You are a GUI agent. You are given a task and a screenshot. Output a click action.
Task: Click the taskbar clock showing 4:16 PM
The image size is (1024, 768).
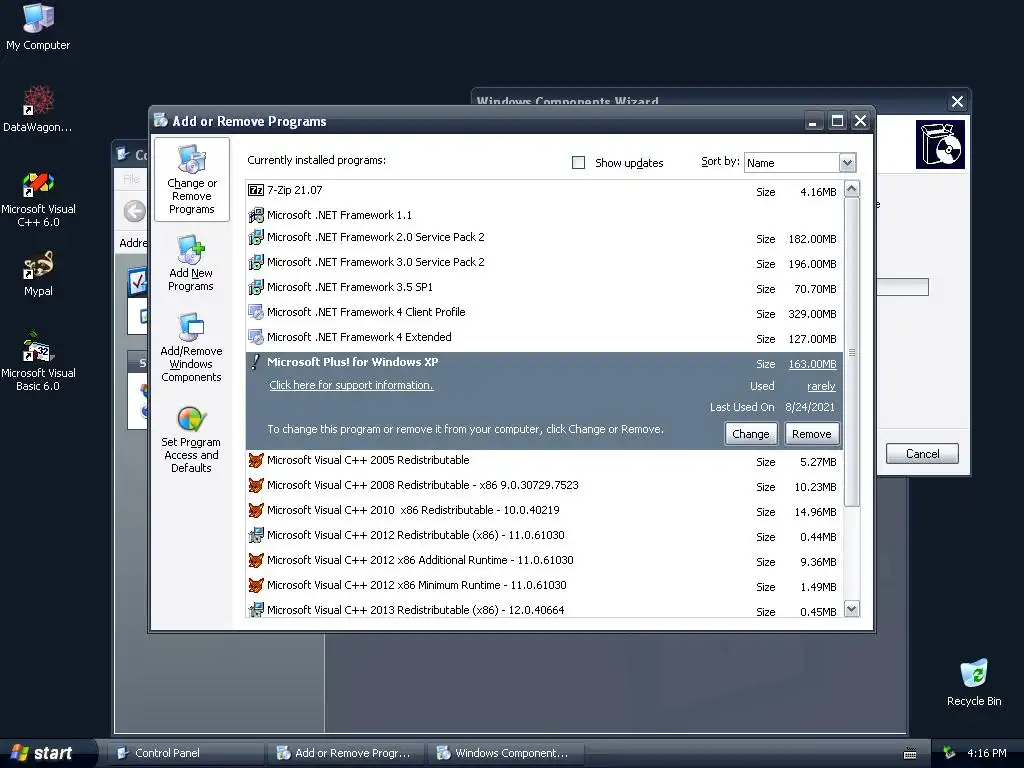click(986, 753)
